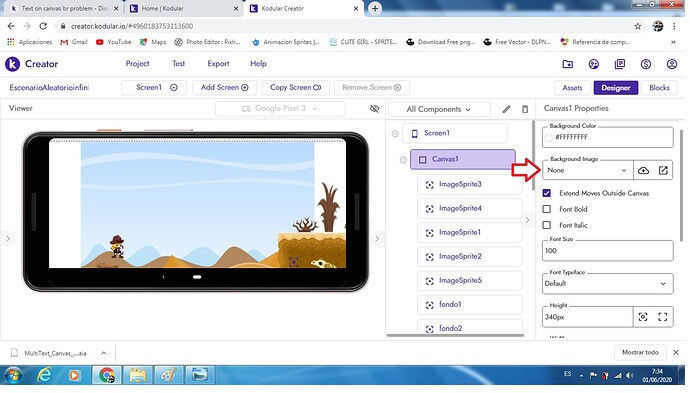
Task: Set height to automatic icon
Action: point(643,317)
